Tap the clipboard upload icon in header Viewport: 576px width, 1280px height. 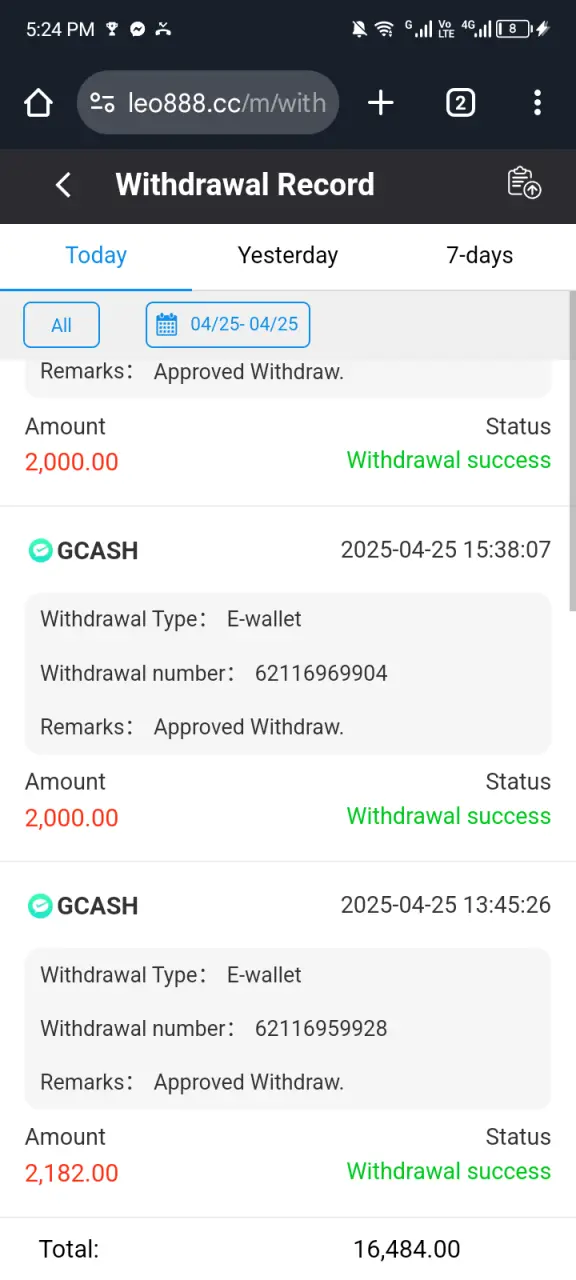(525, 183)
